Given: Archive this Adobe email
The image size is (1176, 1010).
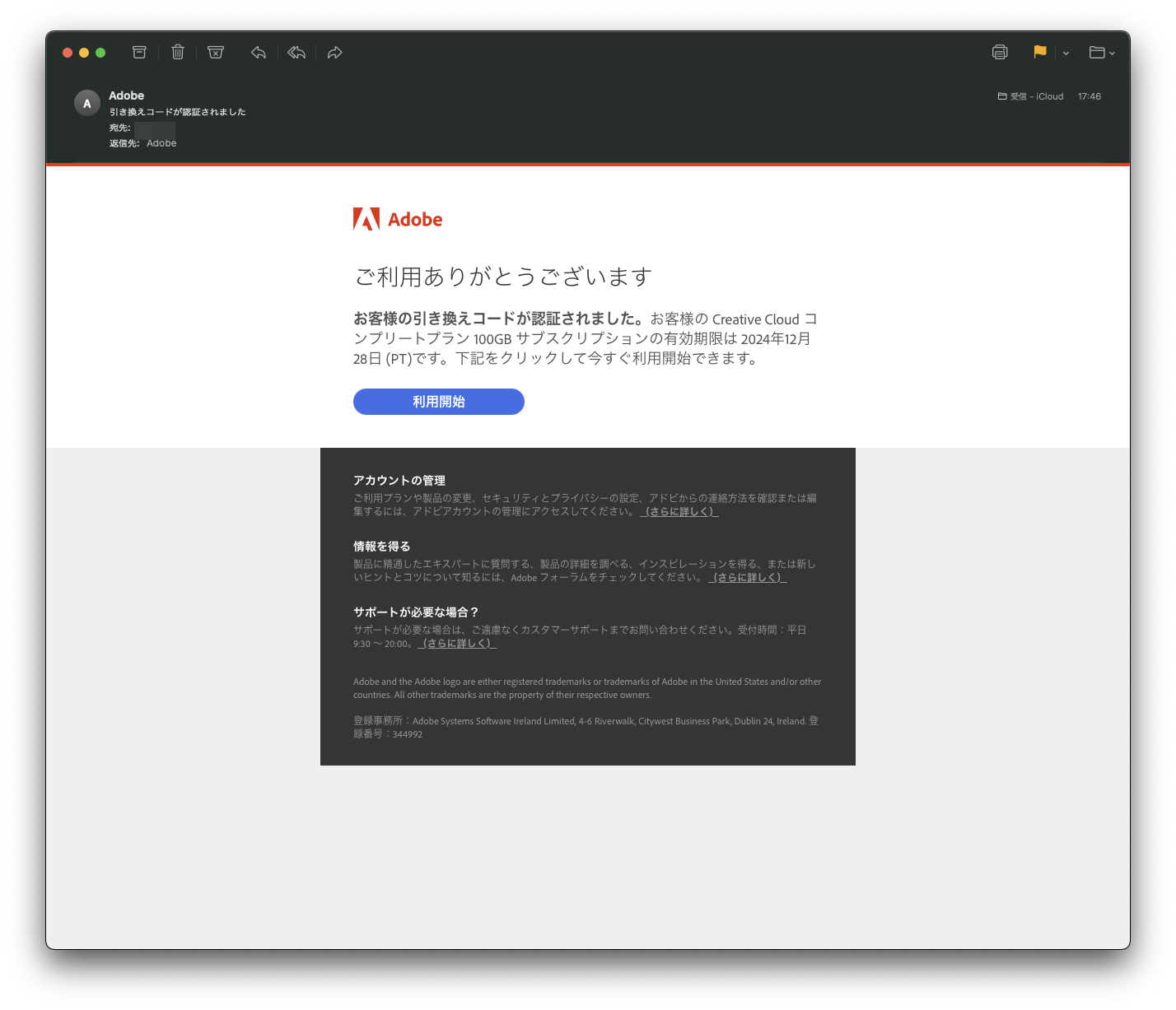Looking at the screenshot, I should [x=139, y=53].
